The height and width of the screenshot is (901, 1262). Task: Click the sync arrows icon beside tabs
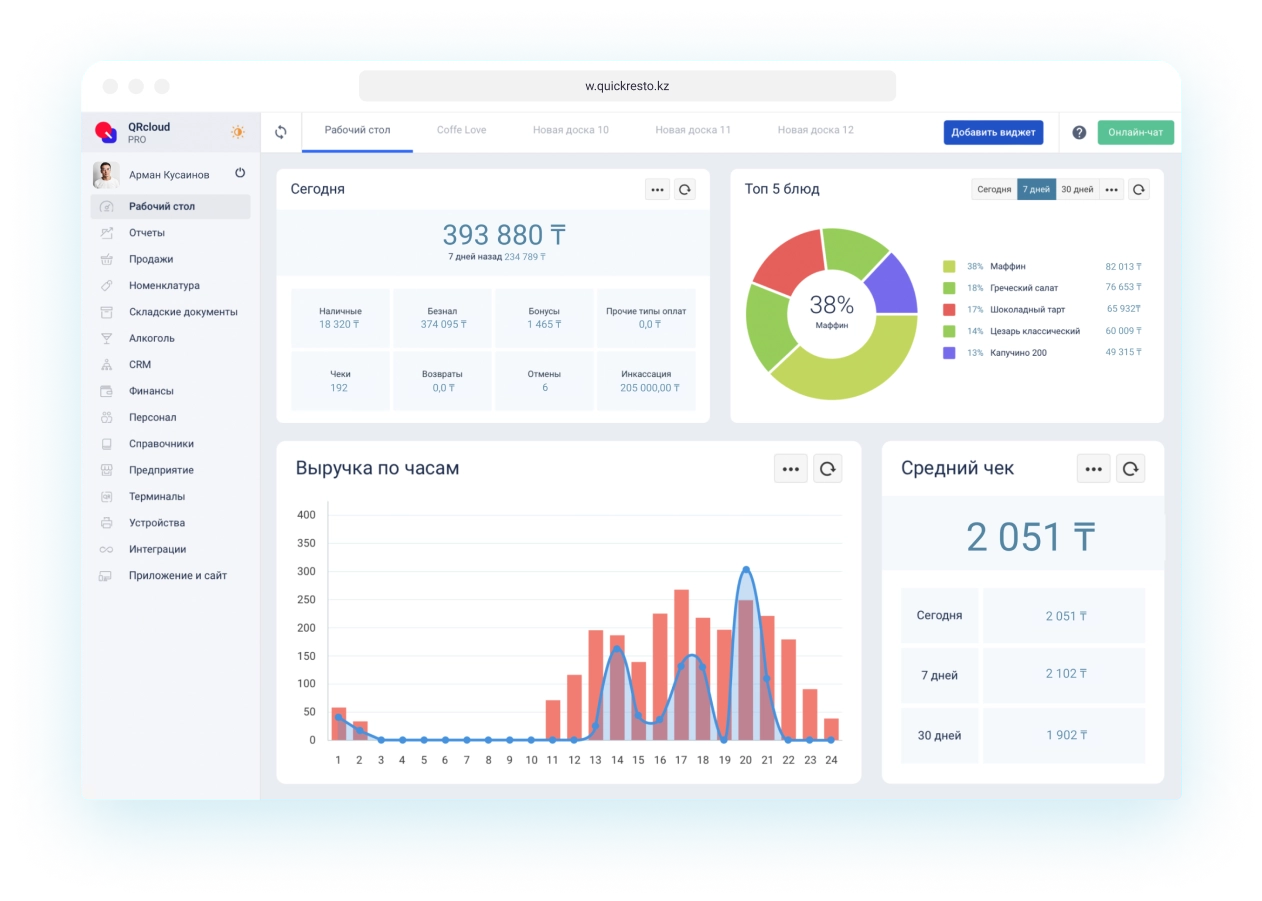(281, 132)
